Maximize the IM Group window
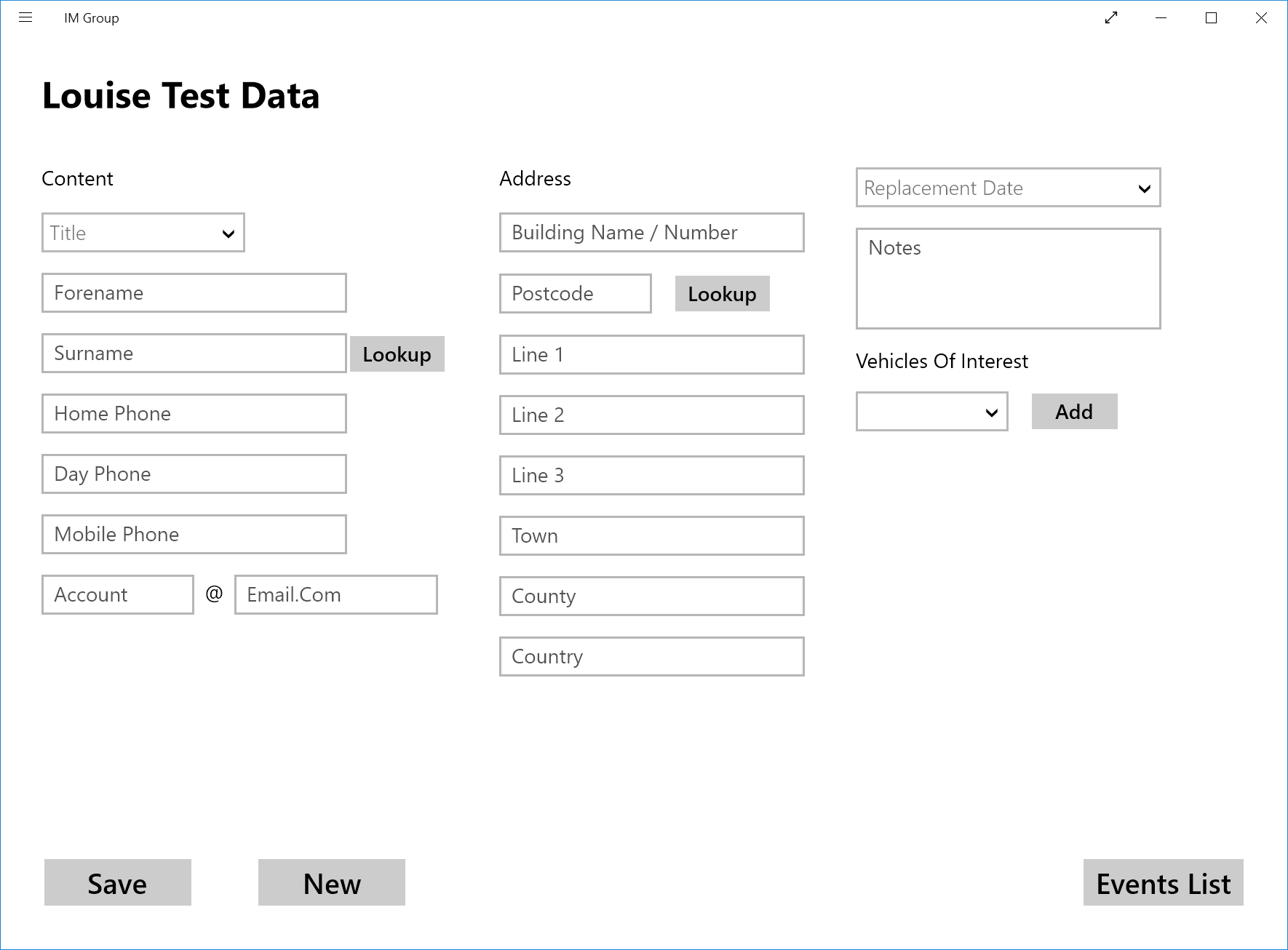The image size is (1288, 950). point(1211,18)
